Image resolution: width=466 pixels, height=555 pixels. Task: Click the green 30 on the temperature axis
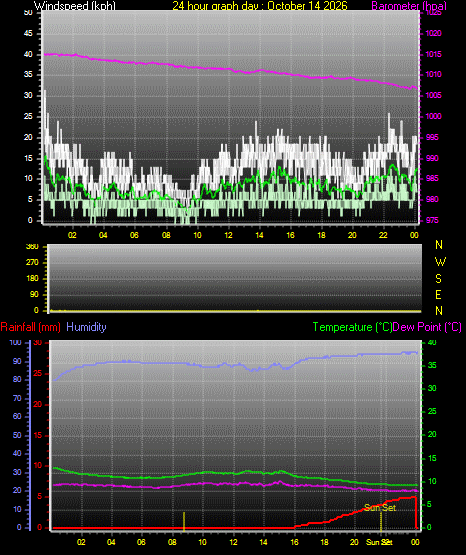(432, 388)
